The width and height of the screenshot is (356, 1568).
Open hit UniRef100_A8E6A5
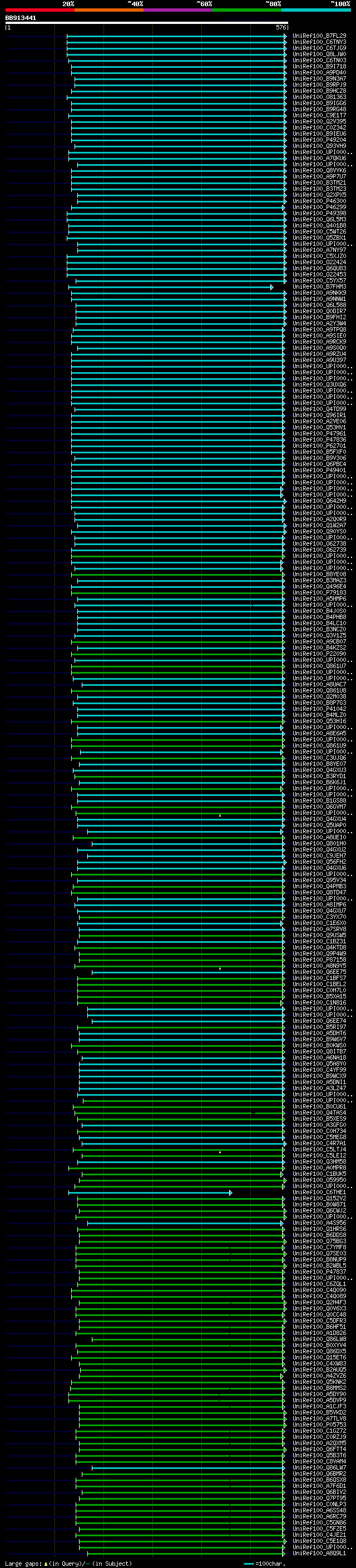(x=319, y=734)
